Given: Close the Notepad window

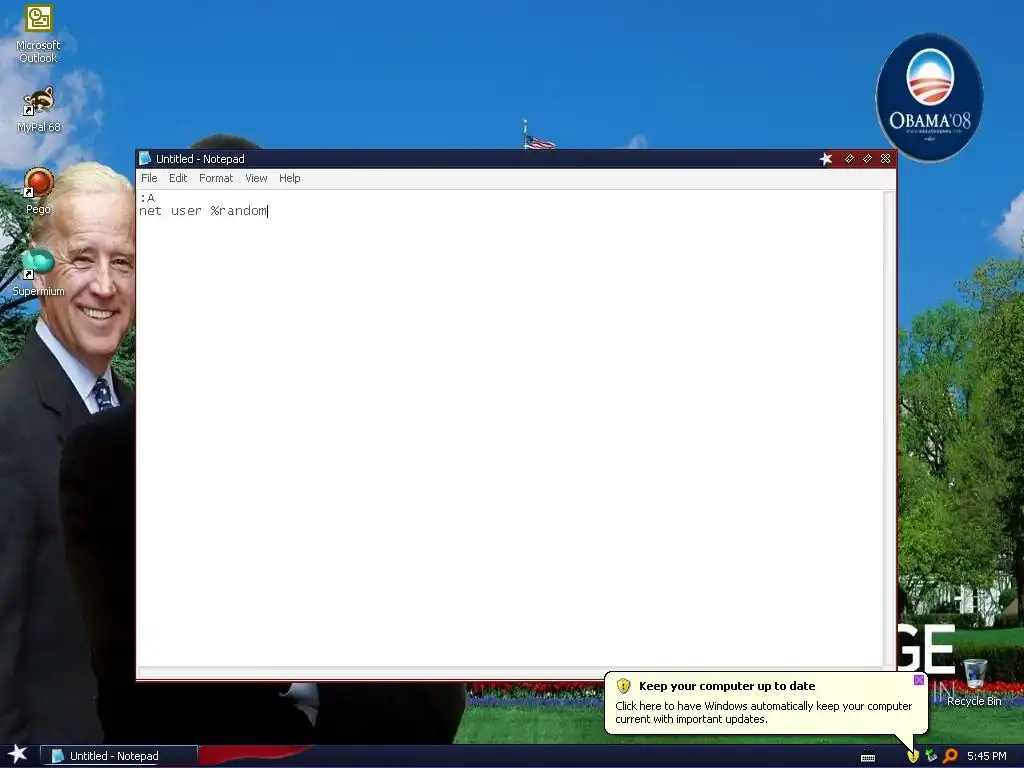Looking at the screenshot, I should 886,159.
